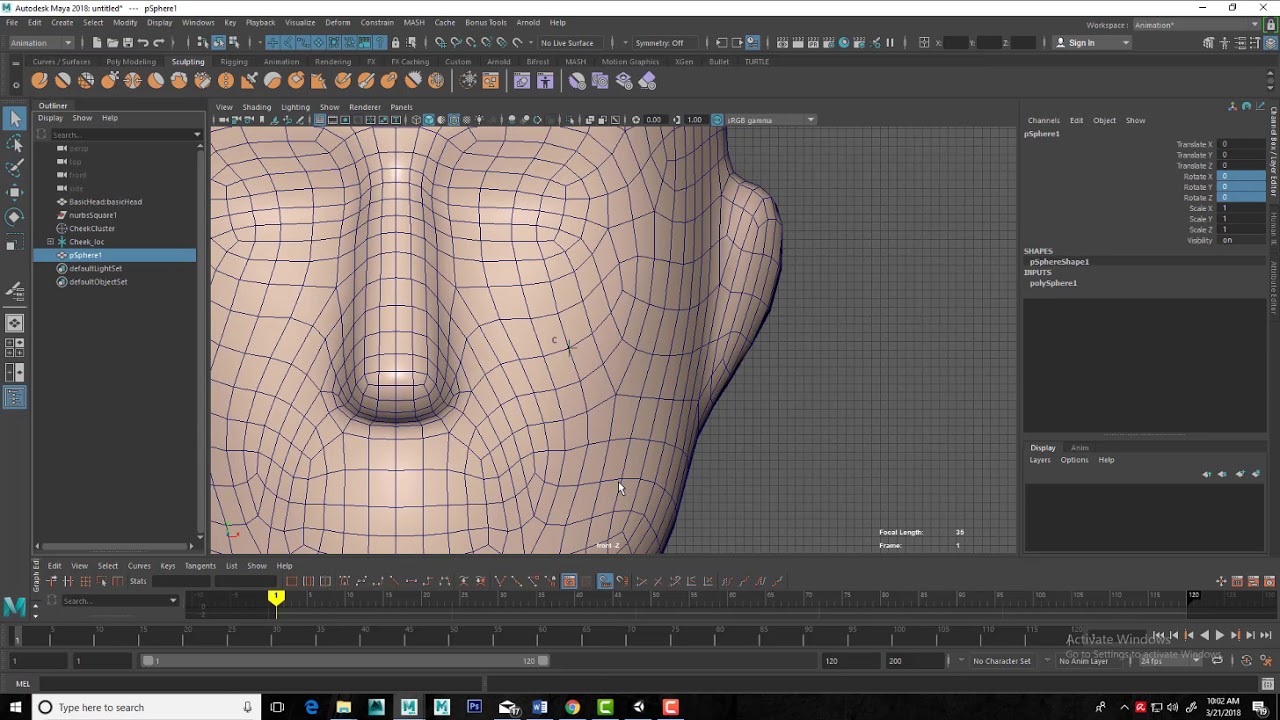Select BasicHead:basicHead in the Outliner
This screenshot has height=720, width=1280.
[x=105, y=202]
